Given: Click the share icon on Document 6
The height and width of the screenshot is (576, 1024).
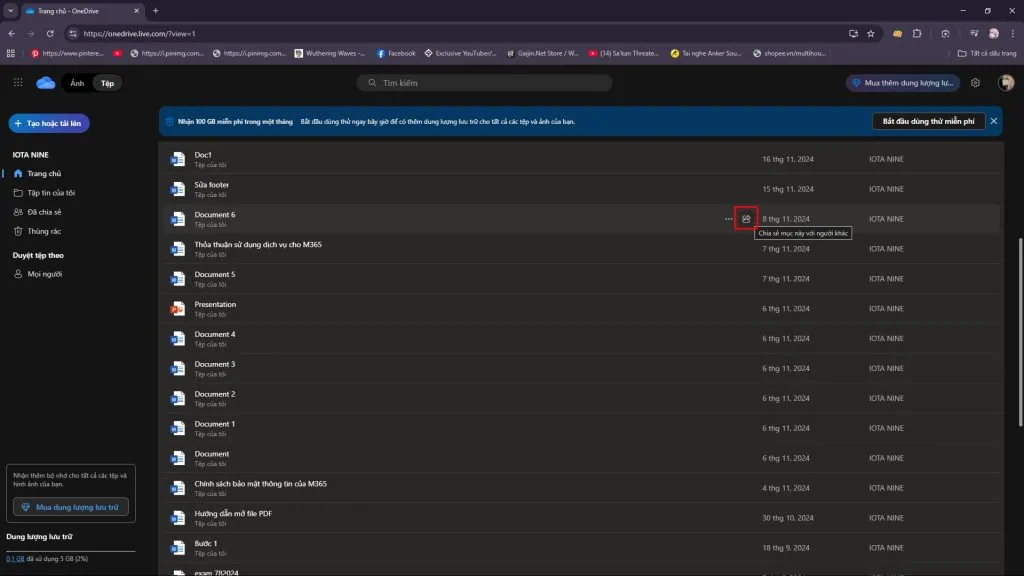Looking at the screenshot, I should pyautogui.click(x=745, y=219).
